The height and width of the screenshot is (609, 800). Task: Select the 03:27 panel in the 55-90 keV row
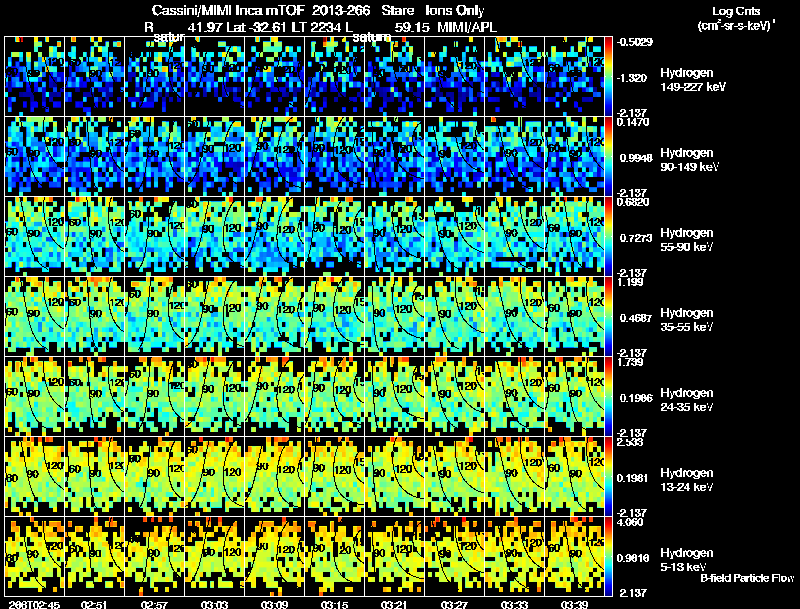[455, 236]
